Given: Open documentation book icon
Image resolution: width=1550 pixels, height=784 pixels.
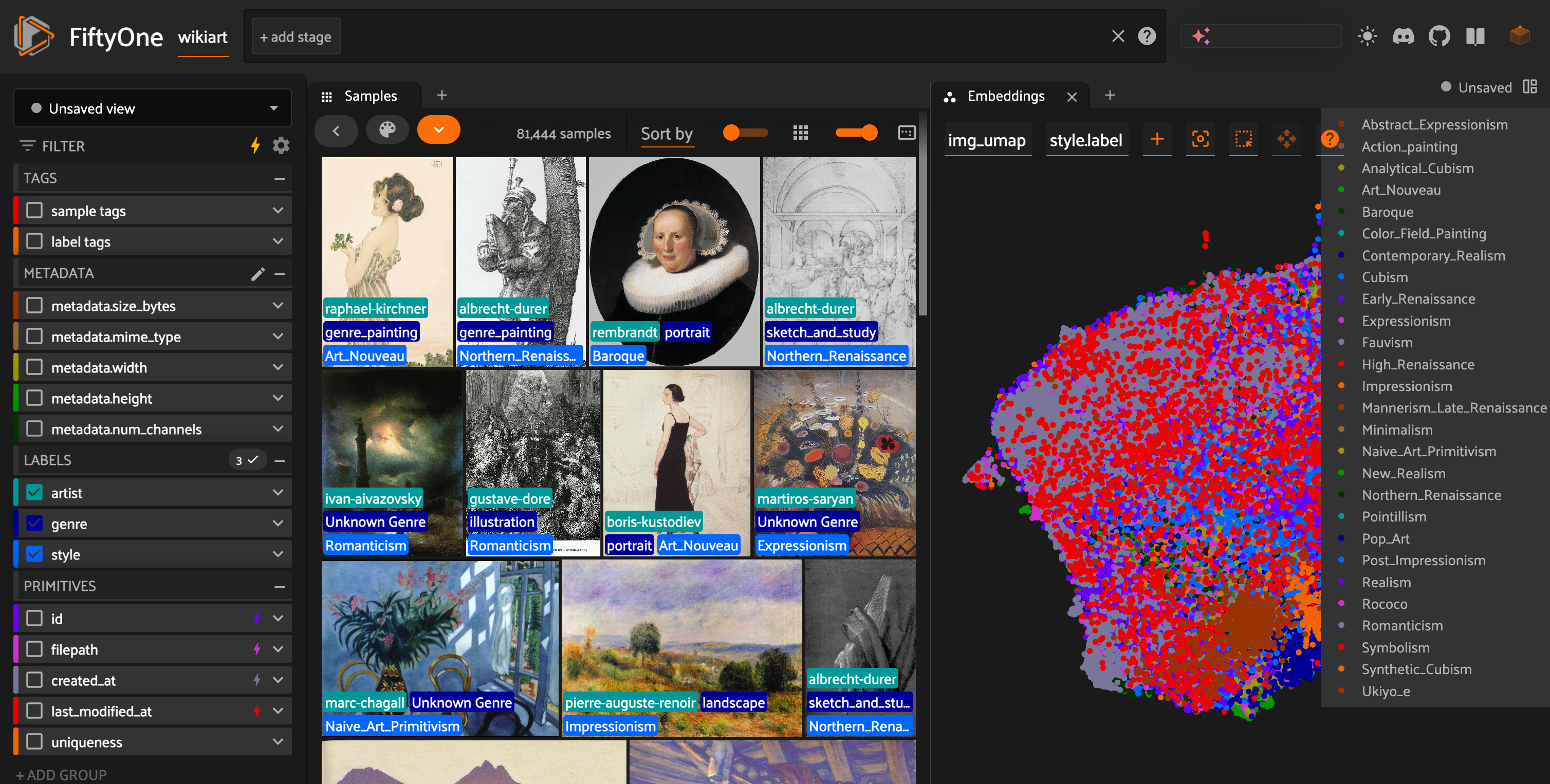Looking at the screenshot, I should pyautogui.click(x=1475, y=36).
